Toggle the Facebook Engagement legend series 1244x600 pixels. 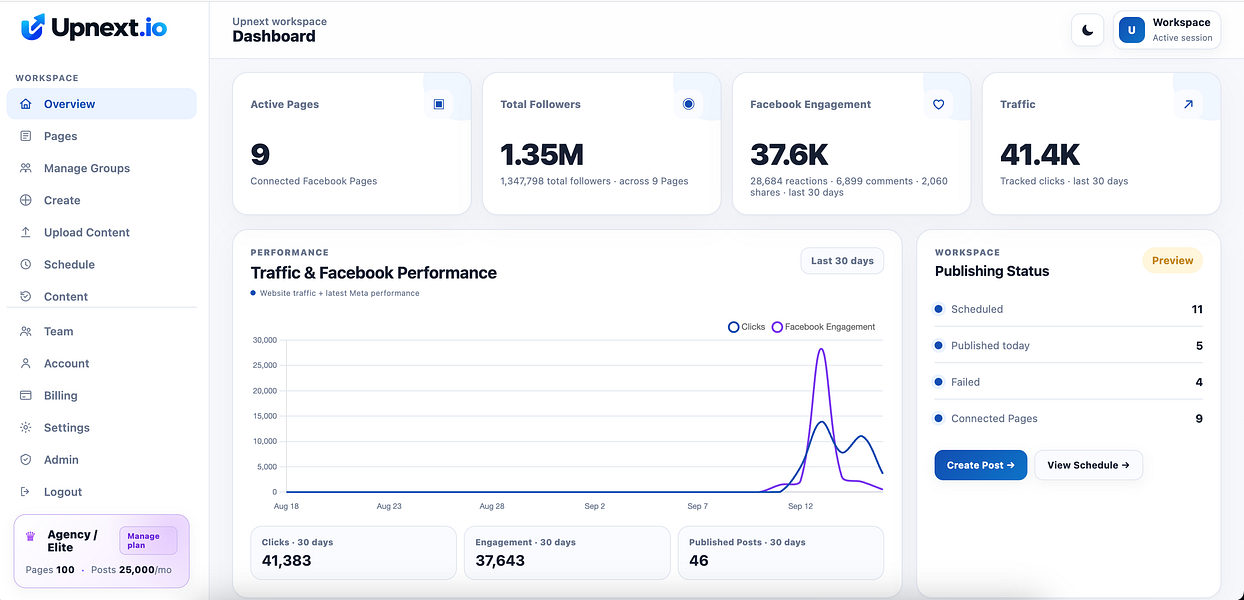coord(824,327)
